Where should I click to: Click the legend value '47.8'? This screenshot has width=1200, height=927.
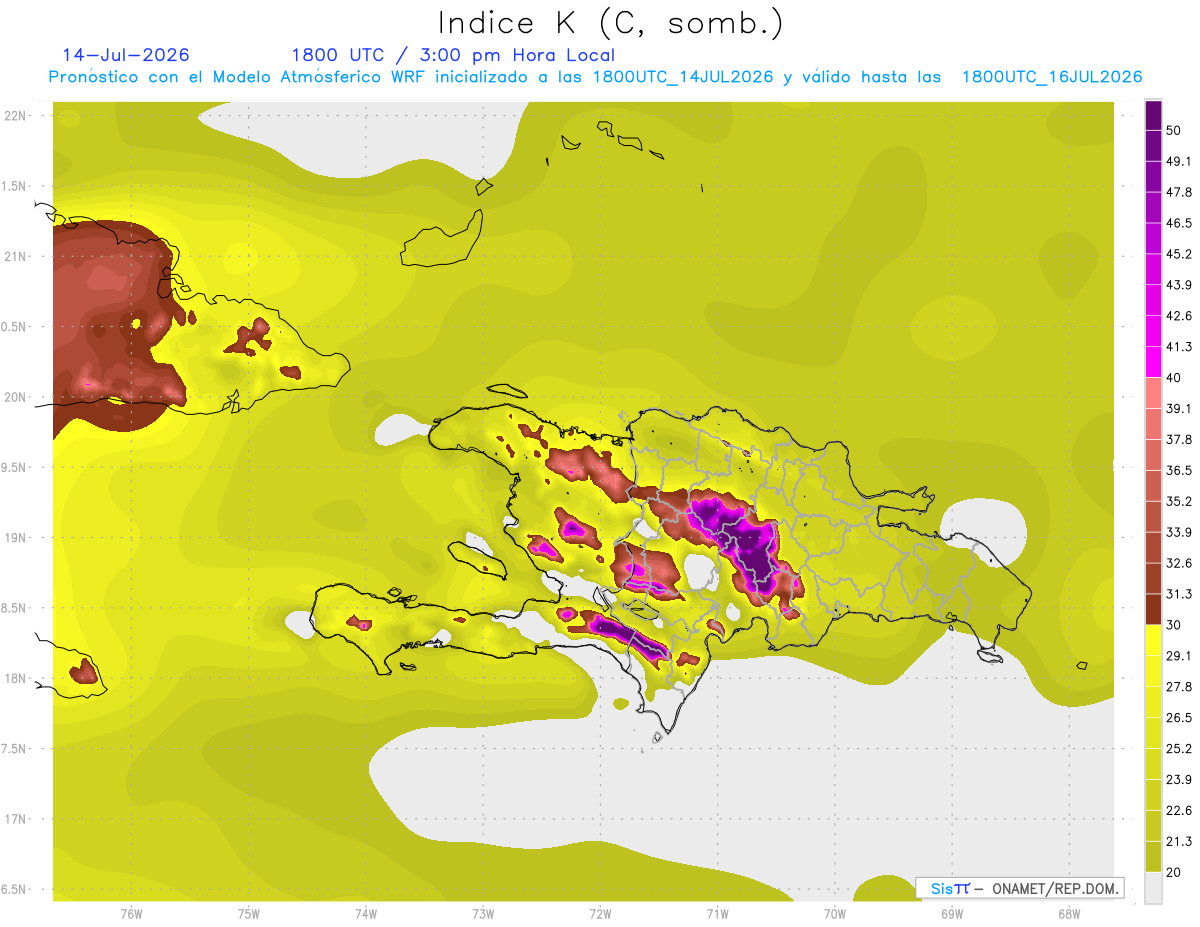point(1180,192)
